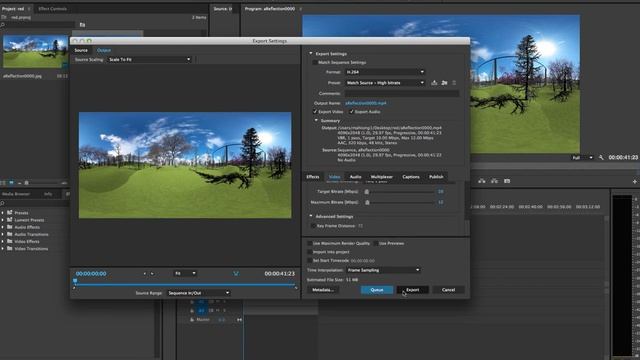Open the Audio tab in export dialog
Viewport: 640px width, 360px height.
[356, 177]
